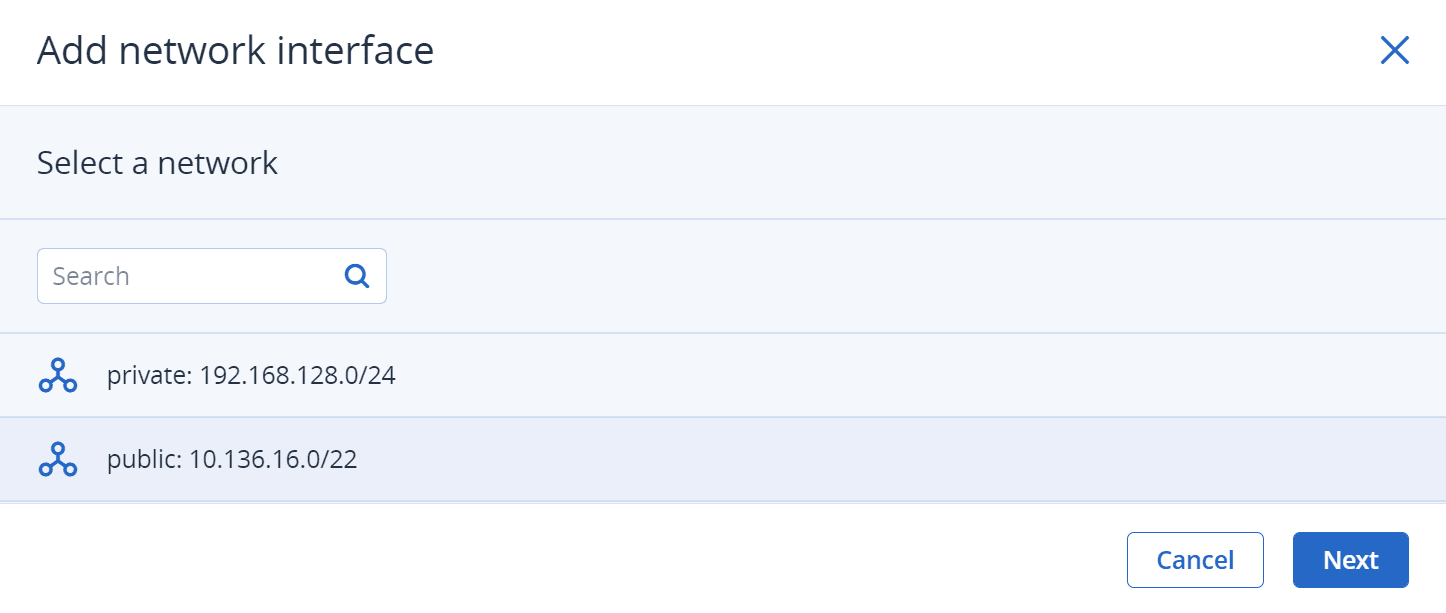Click the magnifier icon in the search box
Image resolution: width=1446 pixels, height=613 pixels.
pos(357,276)
